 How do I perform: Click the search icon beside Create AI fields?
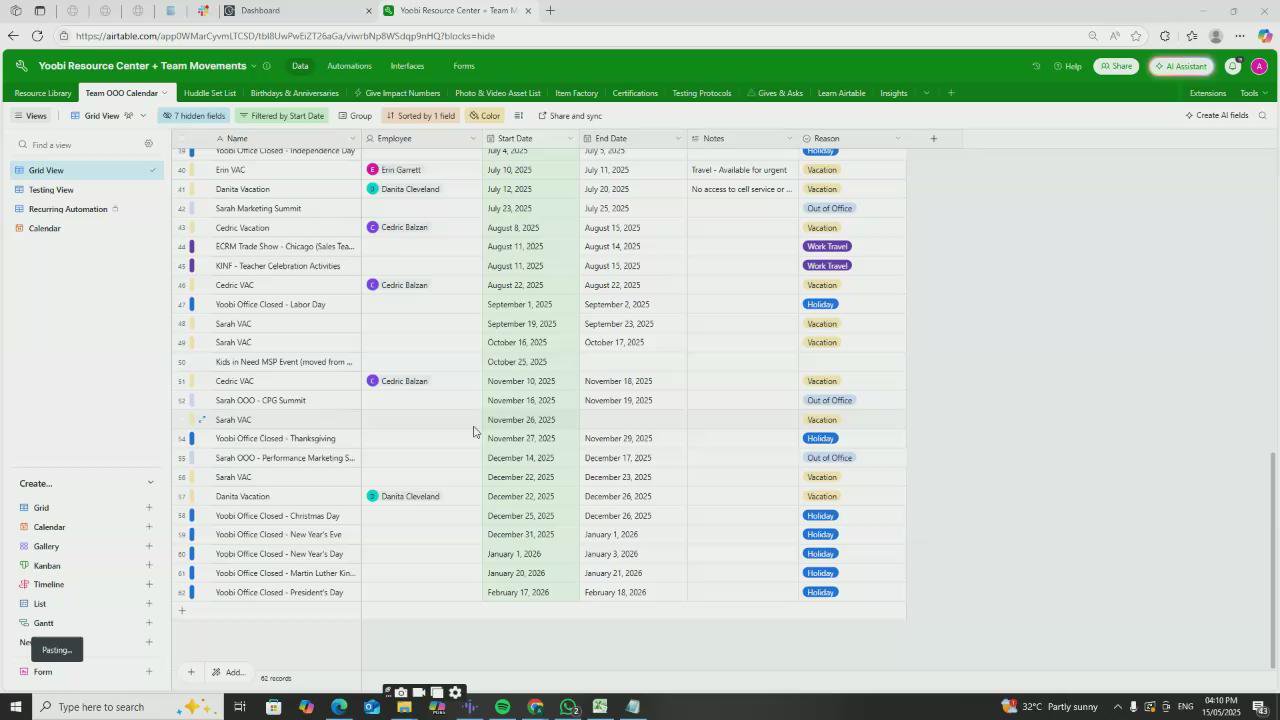[1262, 116]
